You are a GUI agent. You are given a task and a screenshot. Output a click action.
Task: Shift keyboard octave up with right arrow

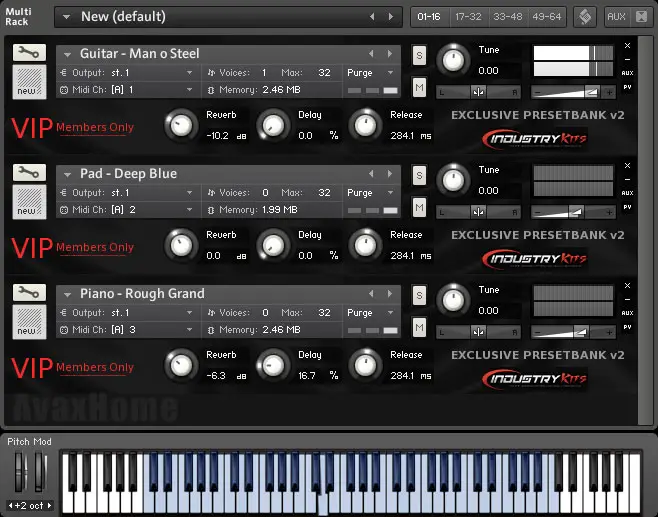49,505
